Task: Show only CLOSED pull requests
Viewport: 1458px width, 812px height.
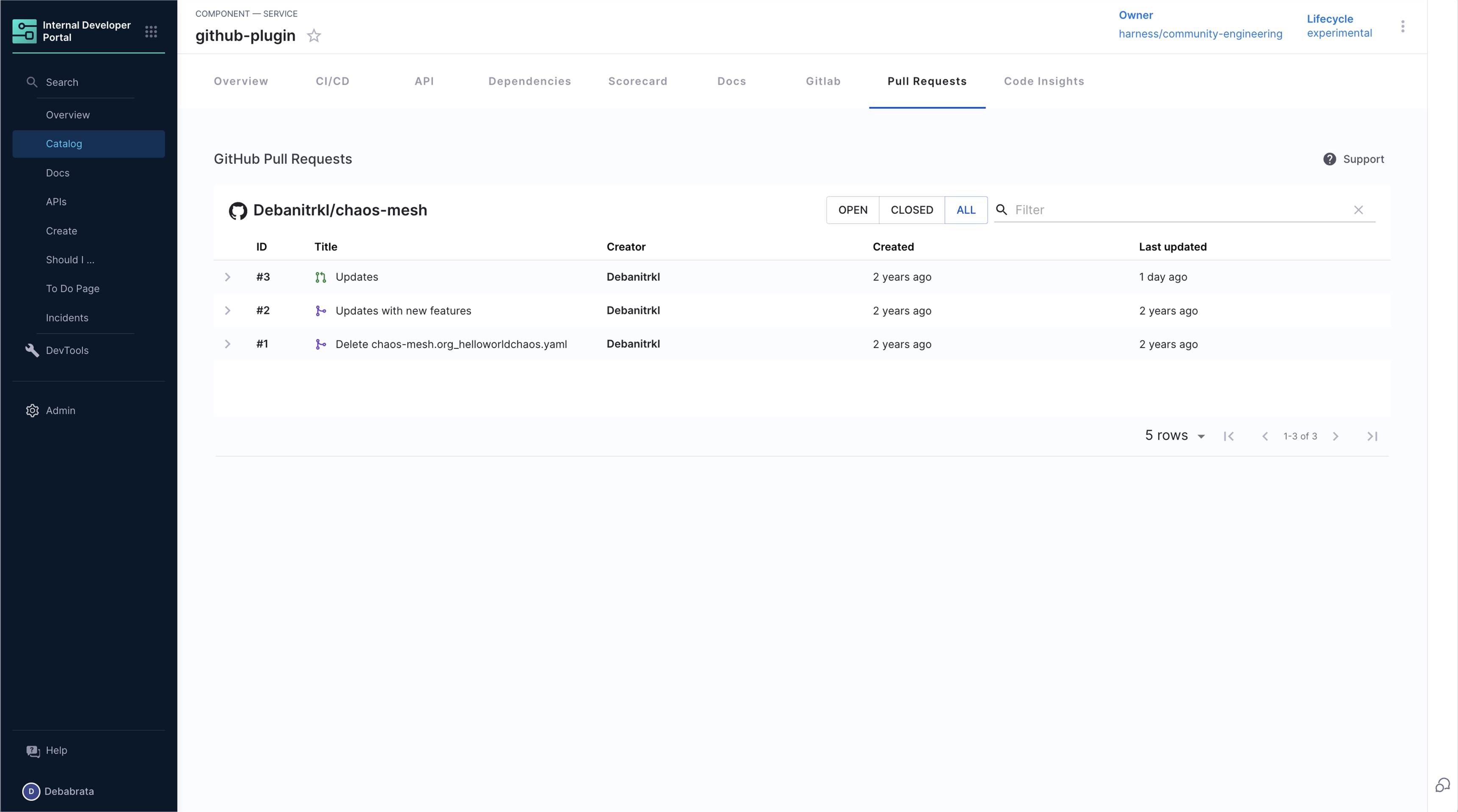Action: coord(911,210)
